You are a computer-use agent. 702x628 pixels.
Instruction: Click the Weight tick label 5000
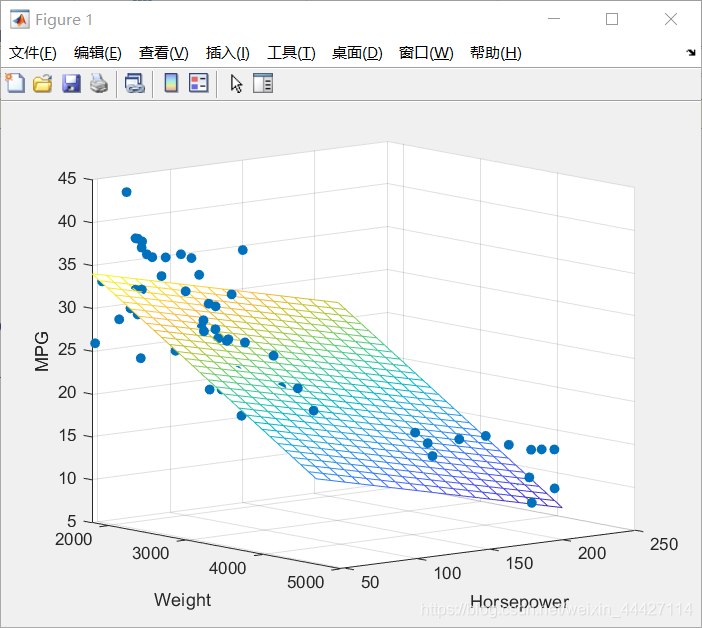[x=305, y=582]
